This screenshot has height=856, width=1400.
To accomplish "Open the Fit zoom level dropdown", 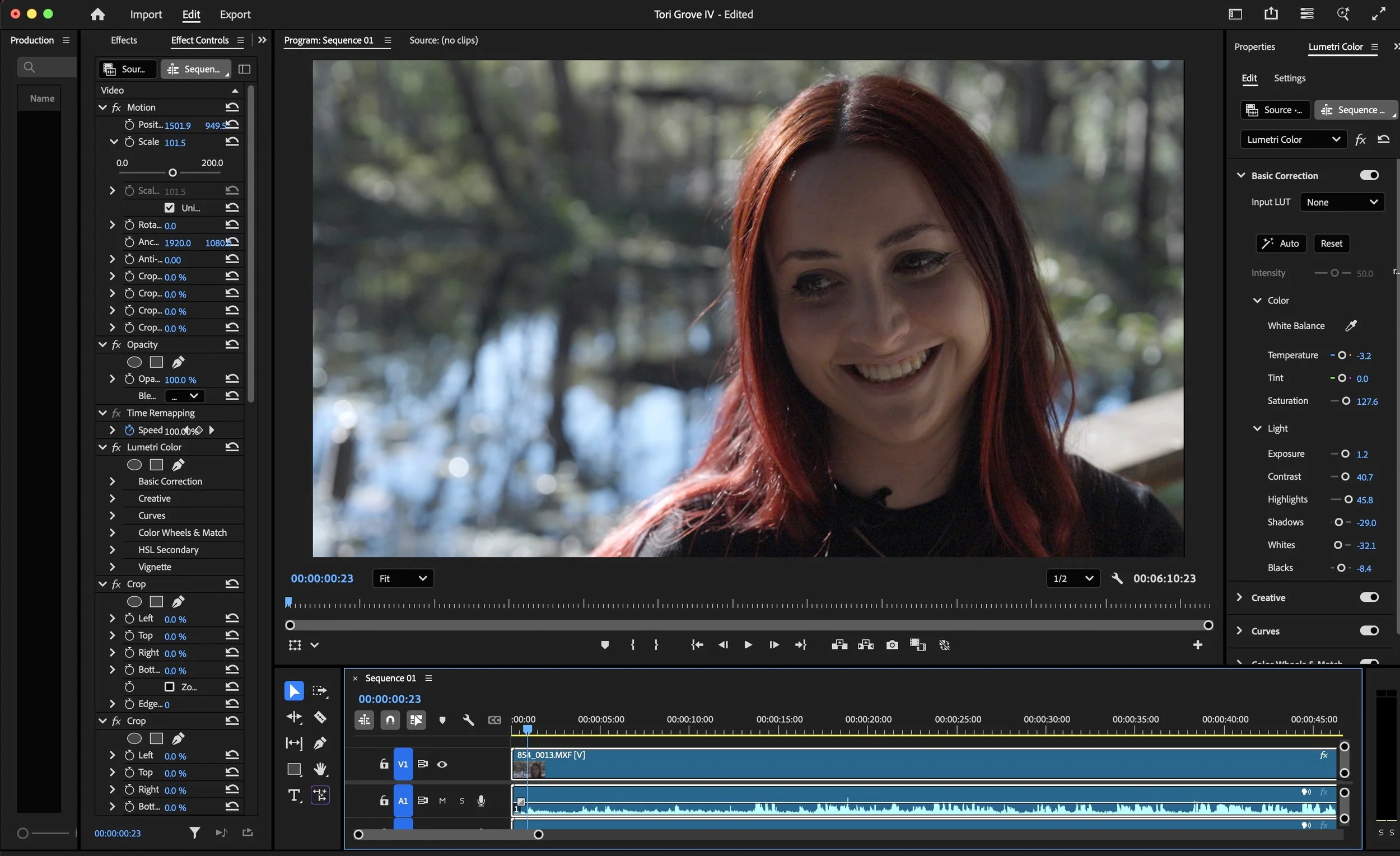I will pos(402,578).
